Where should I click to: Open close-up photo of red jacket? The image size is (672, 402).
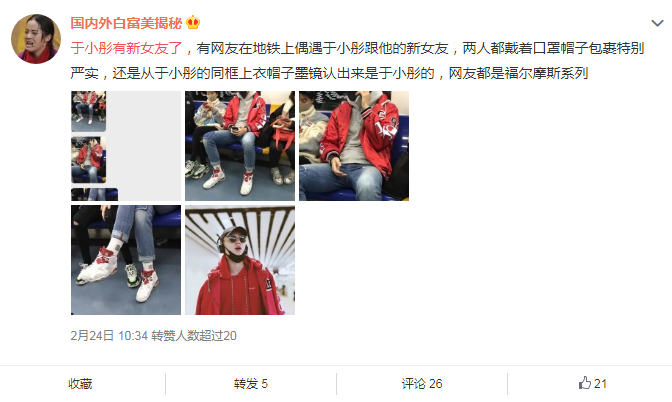354,146
